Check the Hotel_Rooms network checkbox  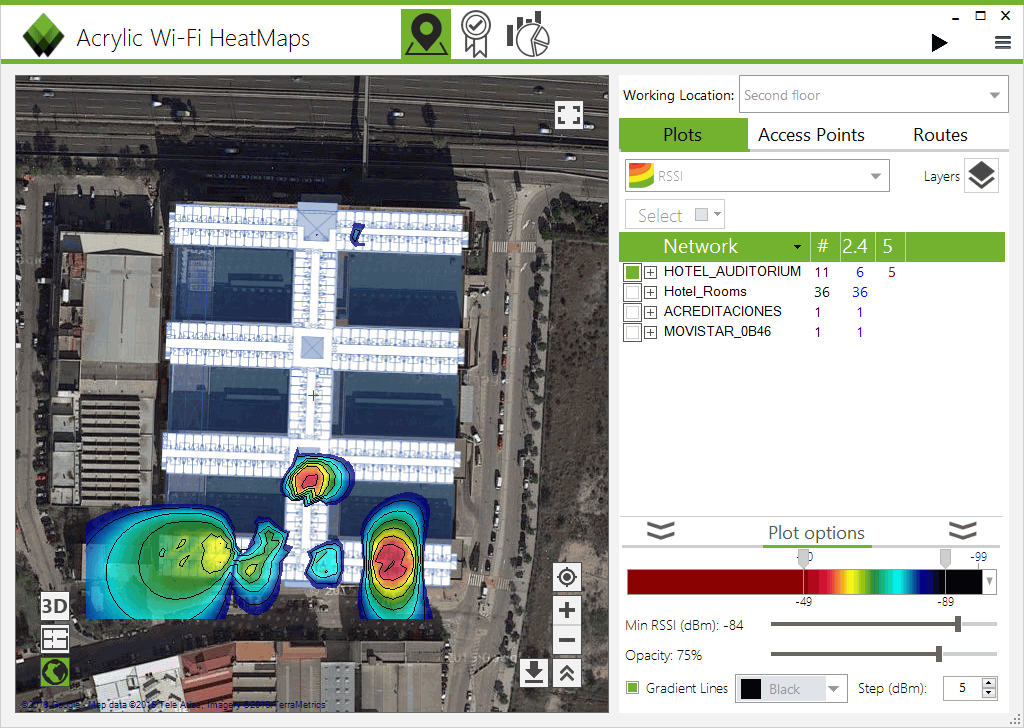(x=632, y=292)
